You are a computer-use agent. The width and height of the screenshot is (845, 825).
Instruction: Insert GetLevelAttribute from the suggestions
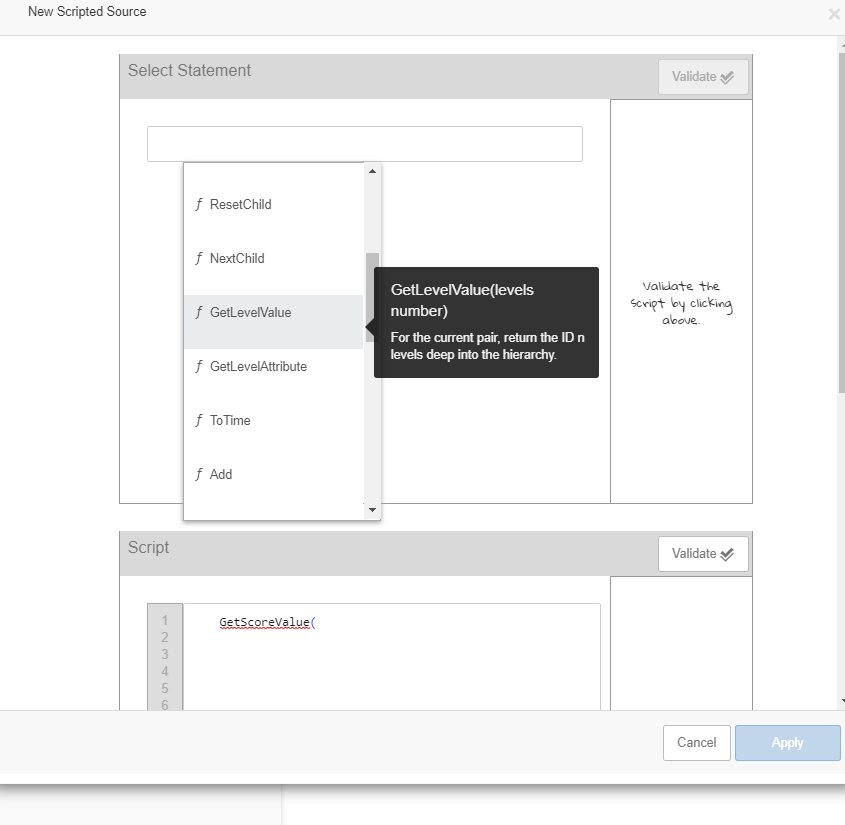(258, 367)
